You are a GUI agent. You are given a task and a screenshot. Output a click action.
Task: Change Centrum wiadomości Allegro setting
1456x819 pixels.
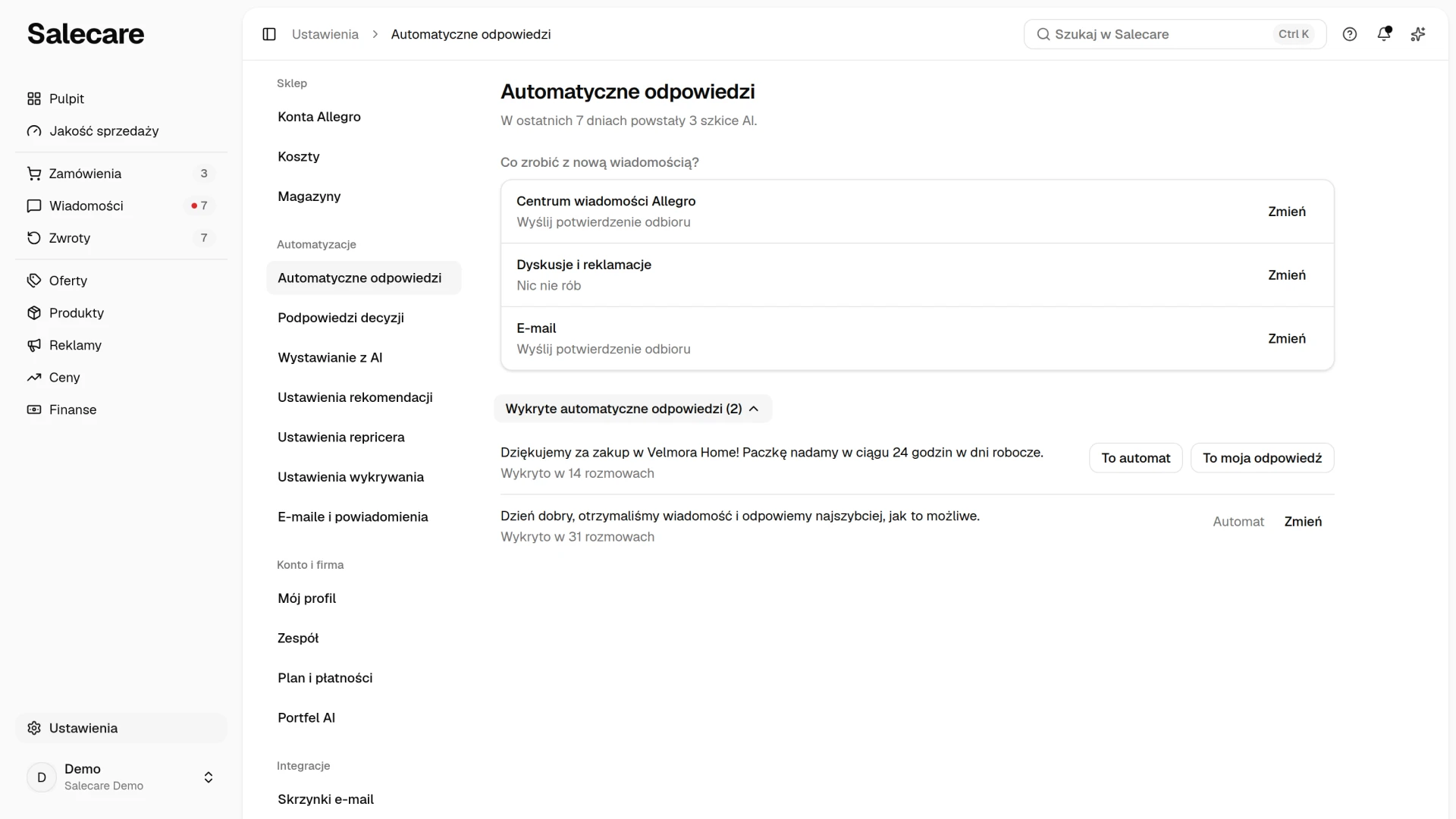[x=1287, y=212]
